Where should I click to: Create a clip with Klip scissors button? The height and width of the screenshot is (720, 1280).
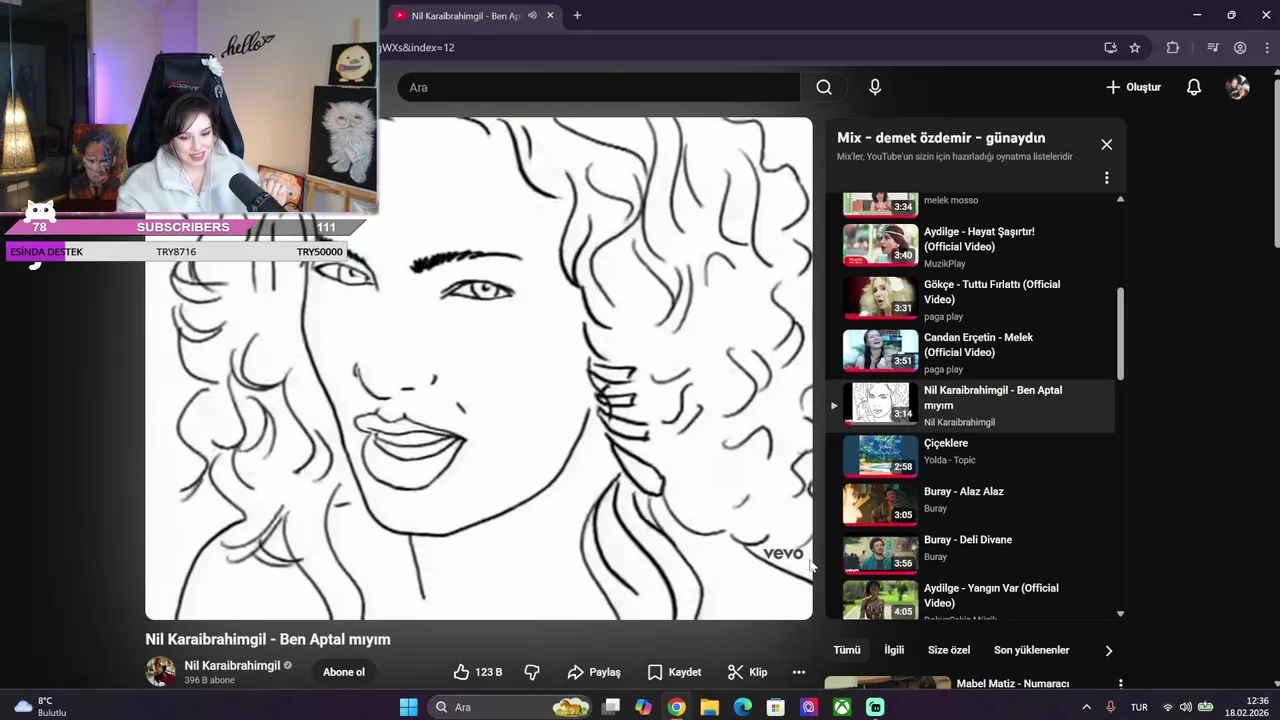[747, 672]
